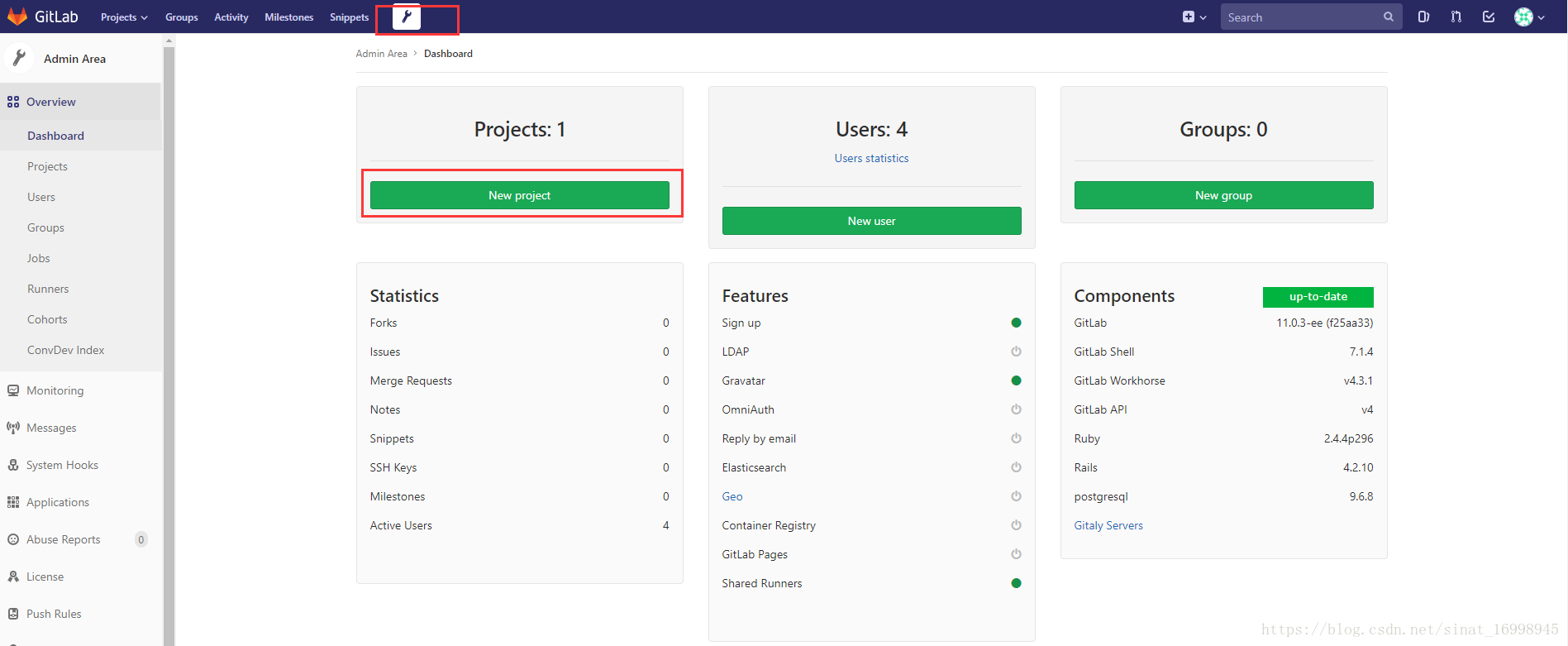Click the New group button
Screen dimensions: 1568x646
1223,195
